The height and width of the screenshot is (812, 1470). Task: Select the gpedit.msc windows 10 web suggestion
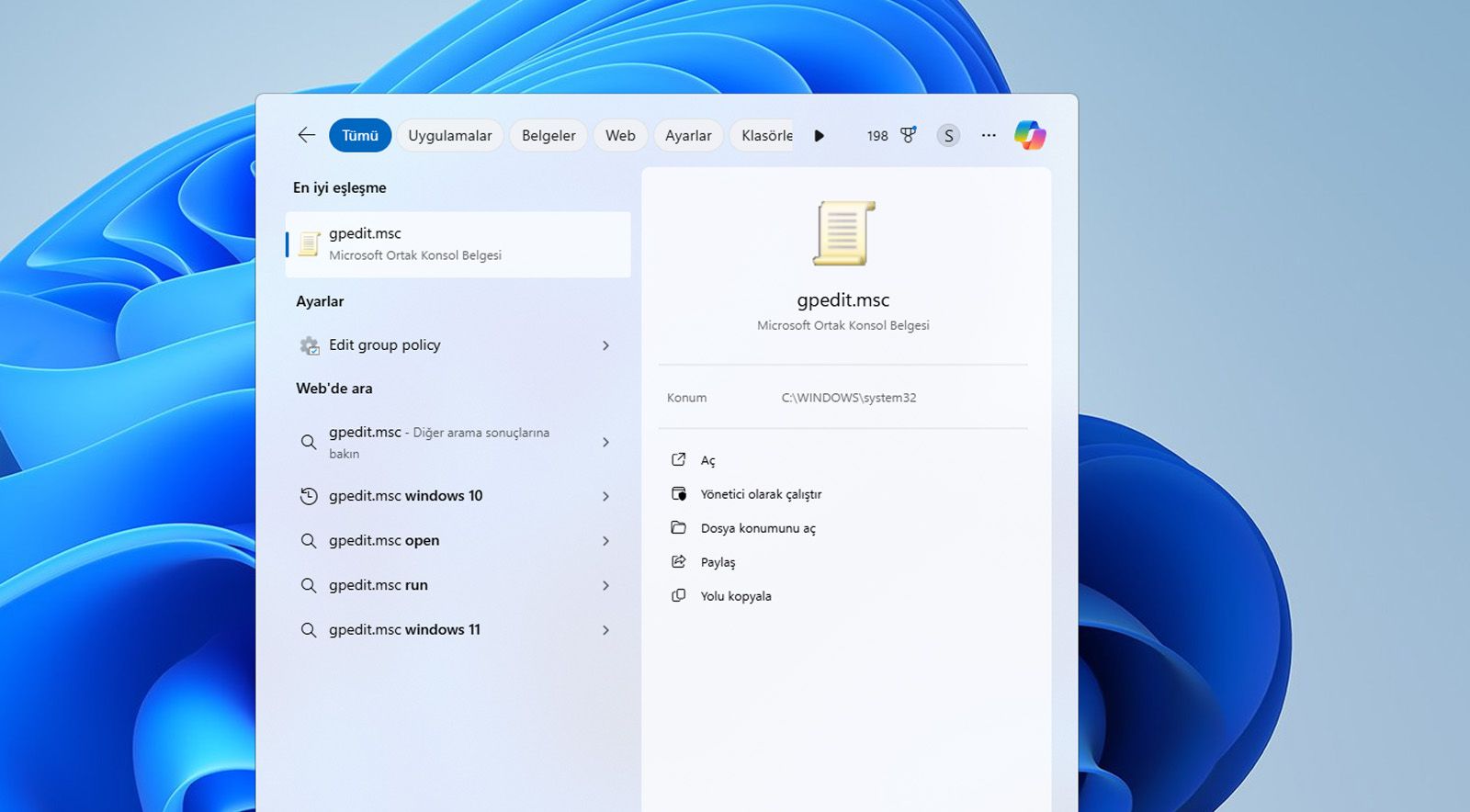(x=458, y=496)
